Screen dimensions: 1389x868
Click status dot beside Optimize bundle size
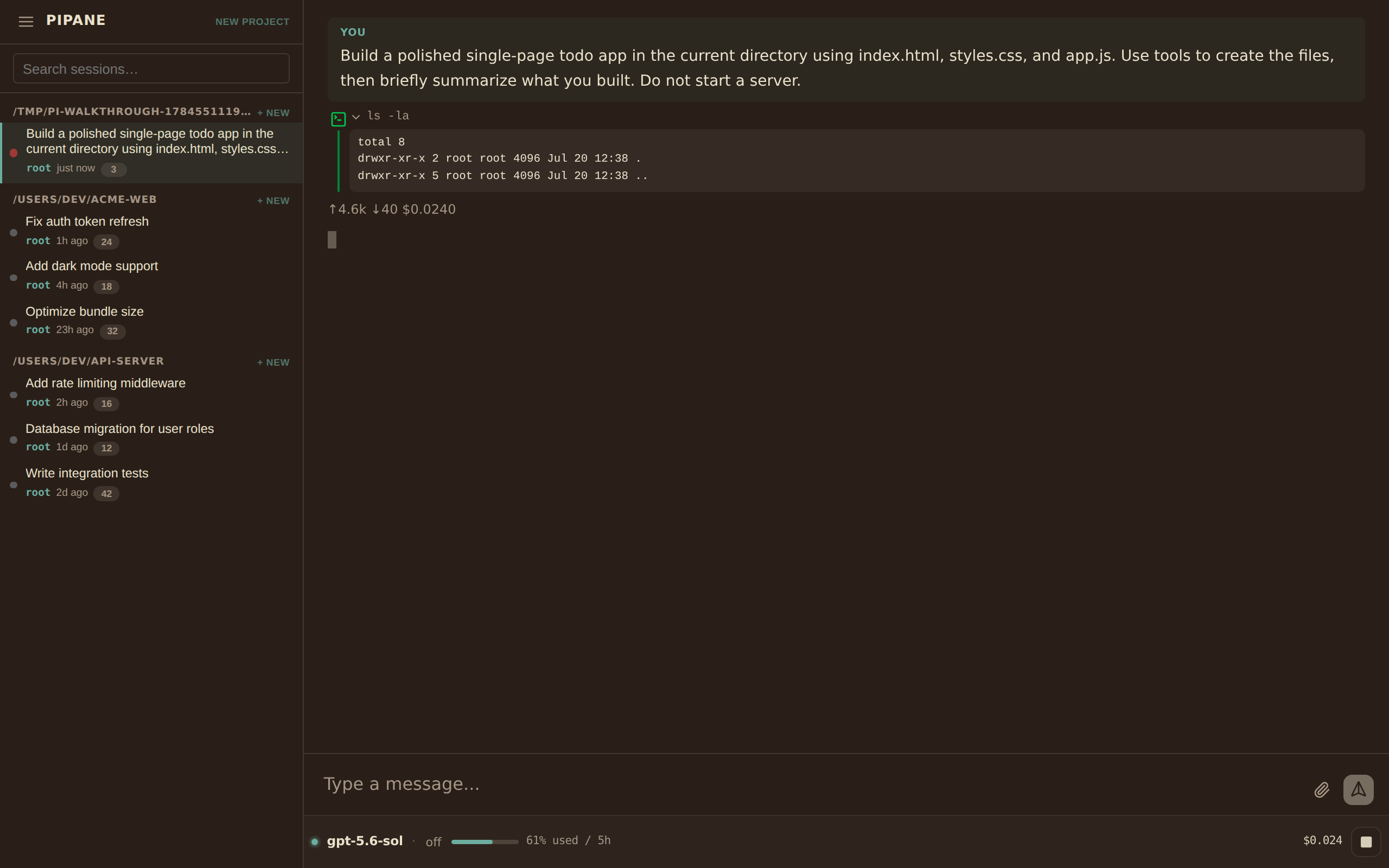pos(14,323)
